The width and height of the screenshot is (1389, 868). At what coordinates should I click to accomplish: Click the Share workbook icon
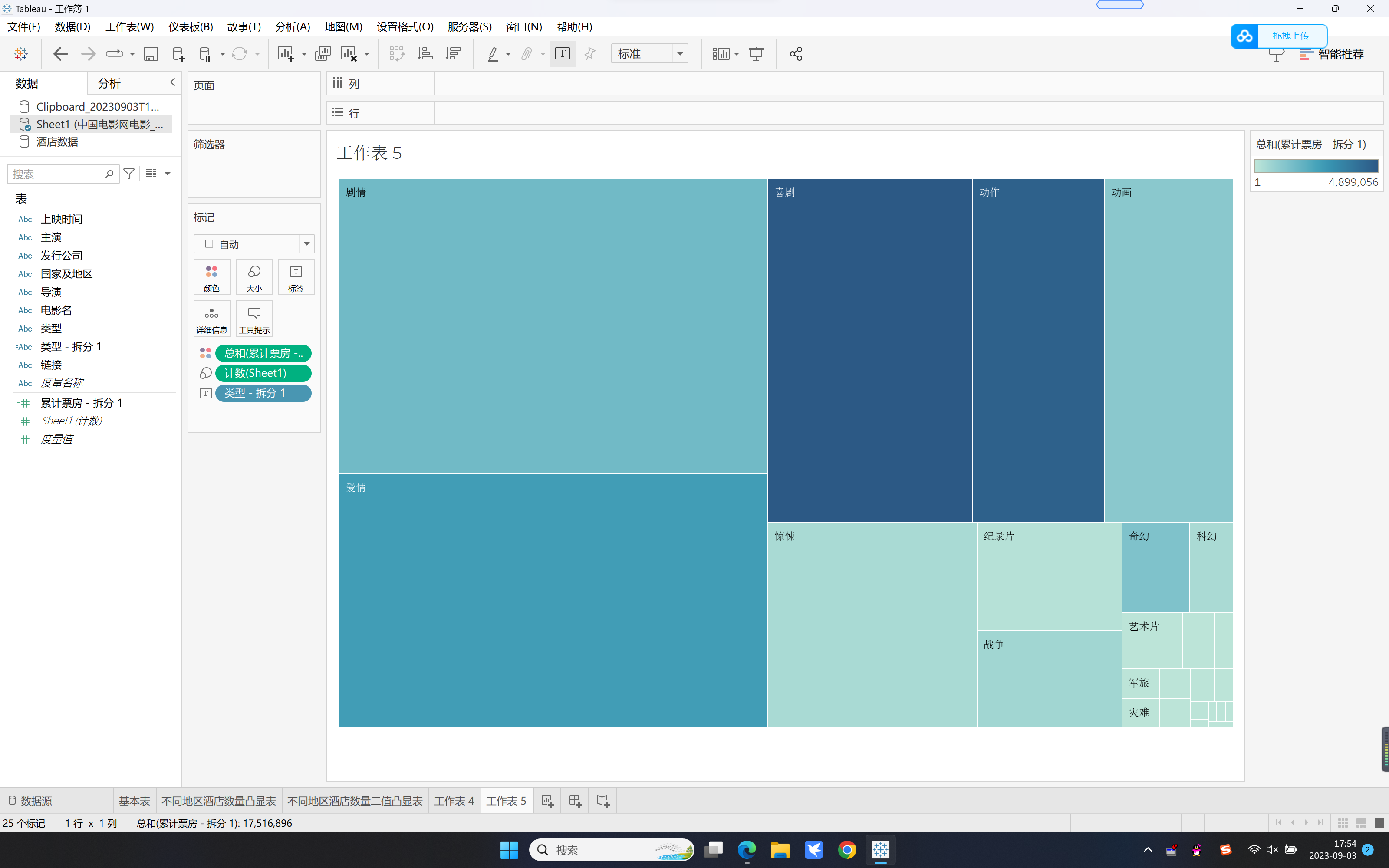[x=796, y=54]
